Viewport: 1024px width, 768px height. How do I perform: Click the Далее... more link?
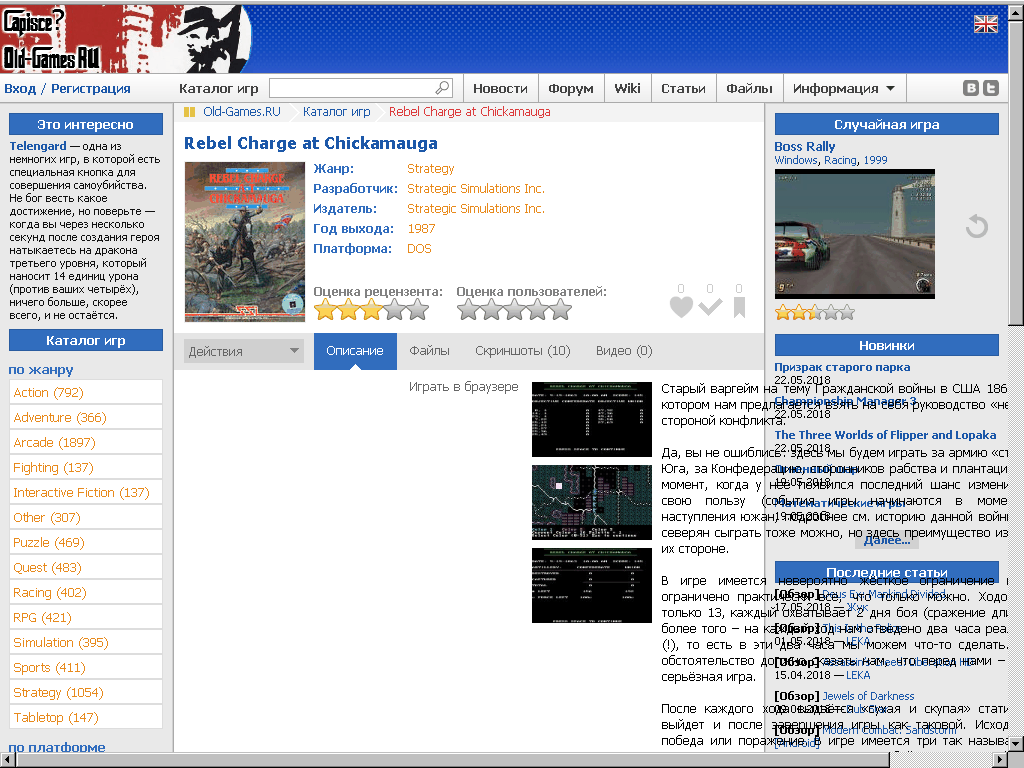pos(887,540)
